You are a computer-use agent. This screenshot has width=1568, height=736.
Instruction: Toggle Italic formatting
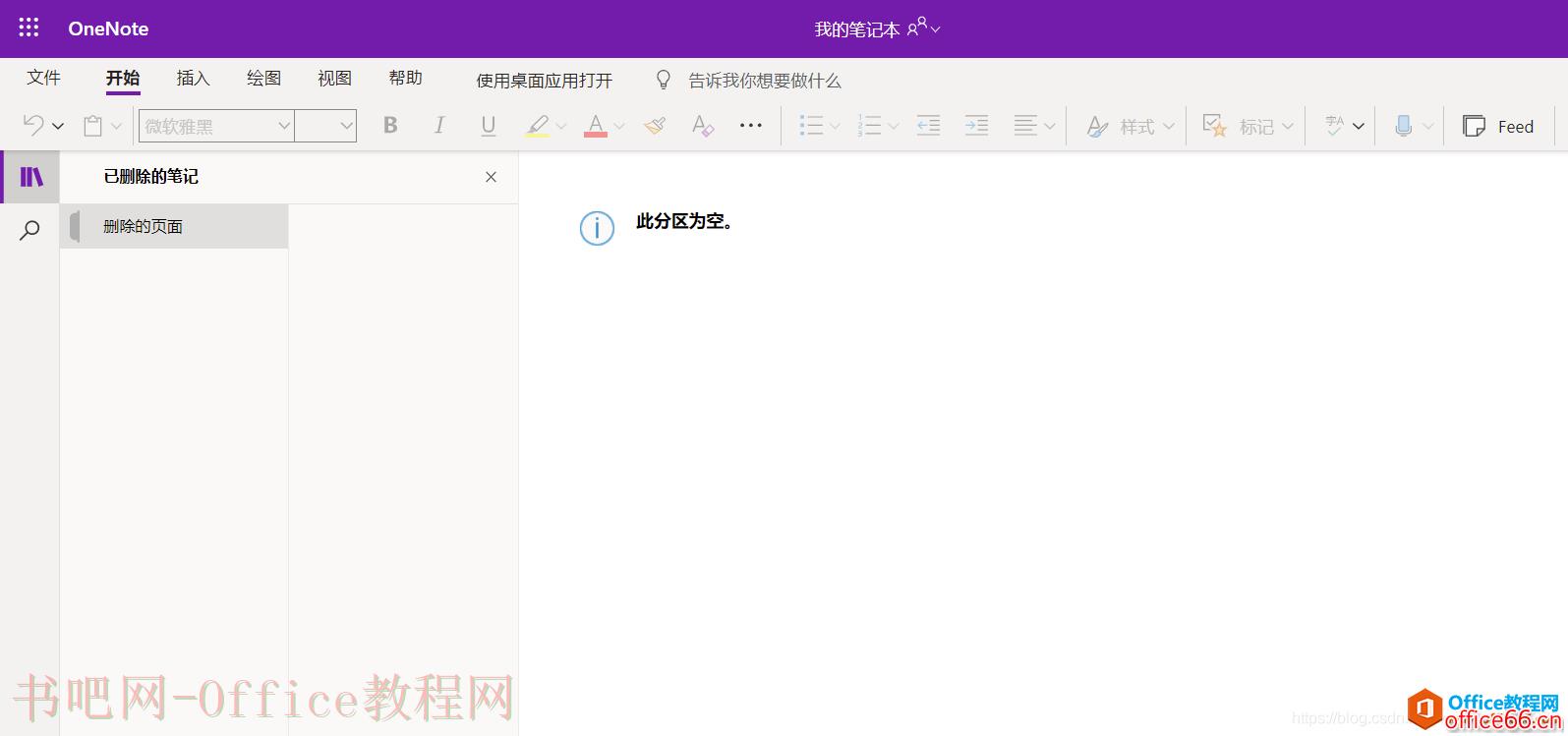click(x=438, y=125)
